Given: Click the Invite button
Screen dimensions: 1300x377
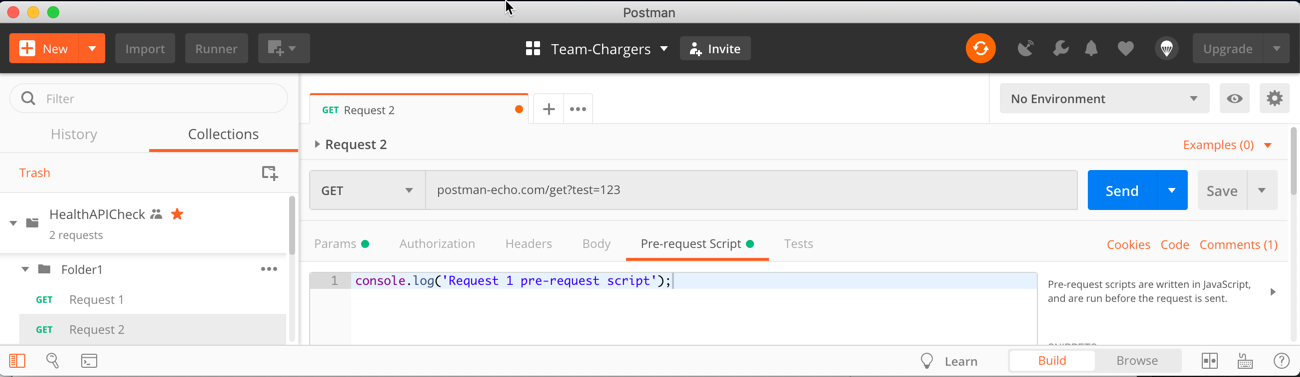Looking at the screenshot, I should [x=715, y=48].
